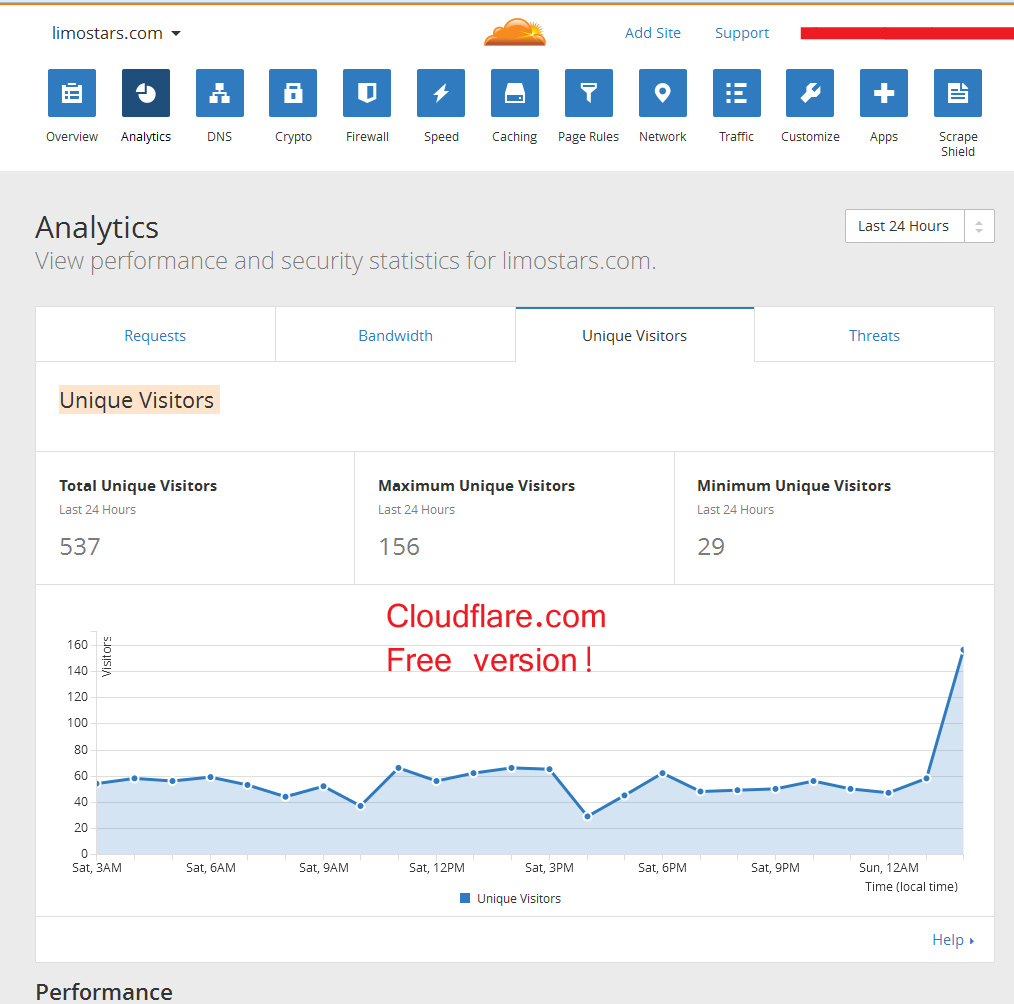
Task: Click the peak data point on the chart
Action: (963, 650)
